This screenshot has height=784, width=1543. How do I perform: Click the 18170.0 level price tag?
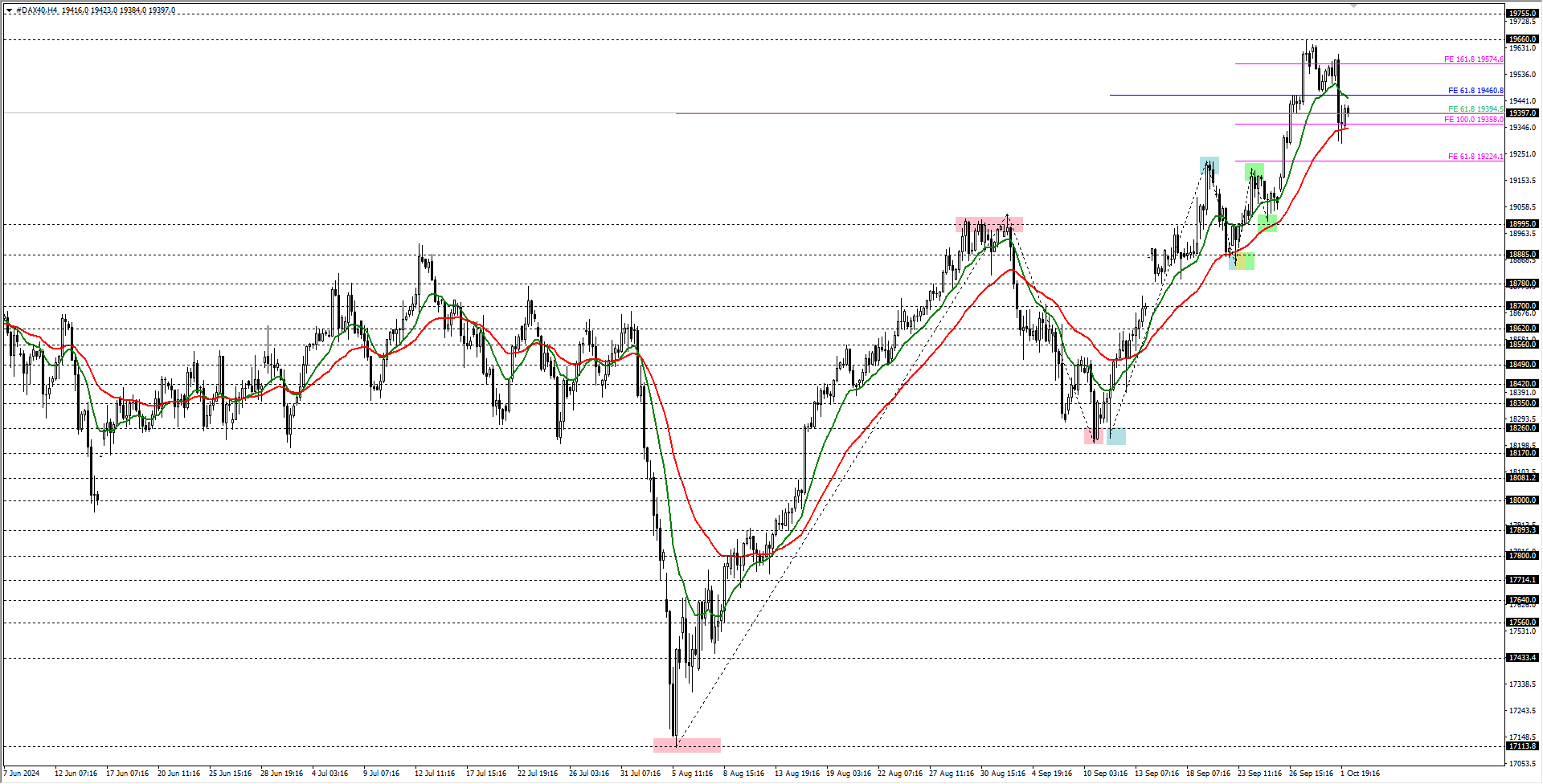point(1522,453)
